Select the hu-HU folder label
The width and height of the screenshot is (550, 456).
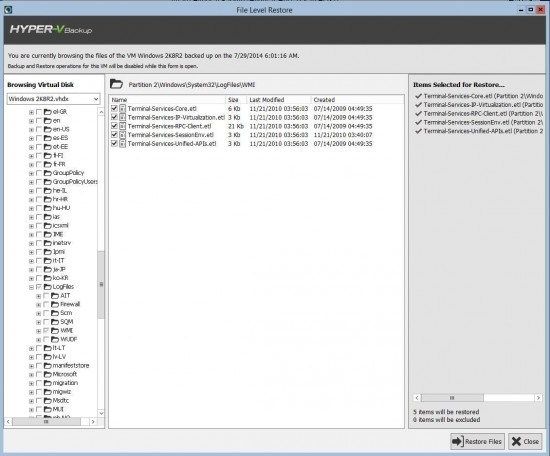tap(61, 208)
